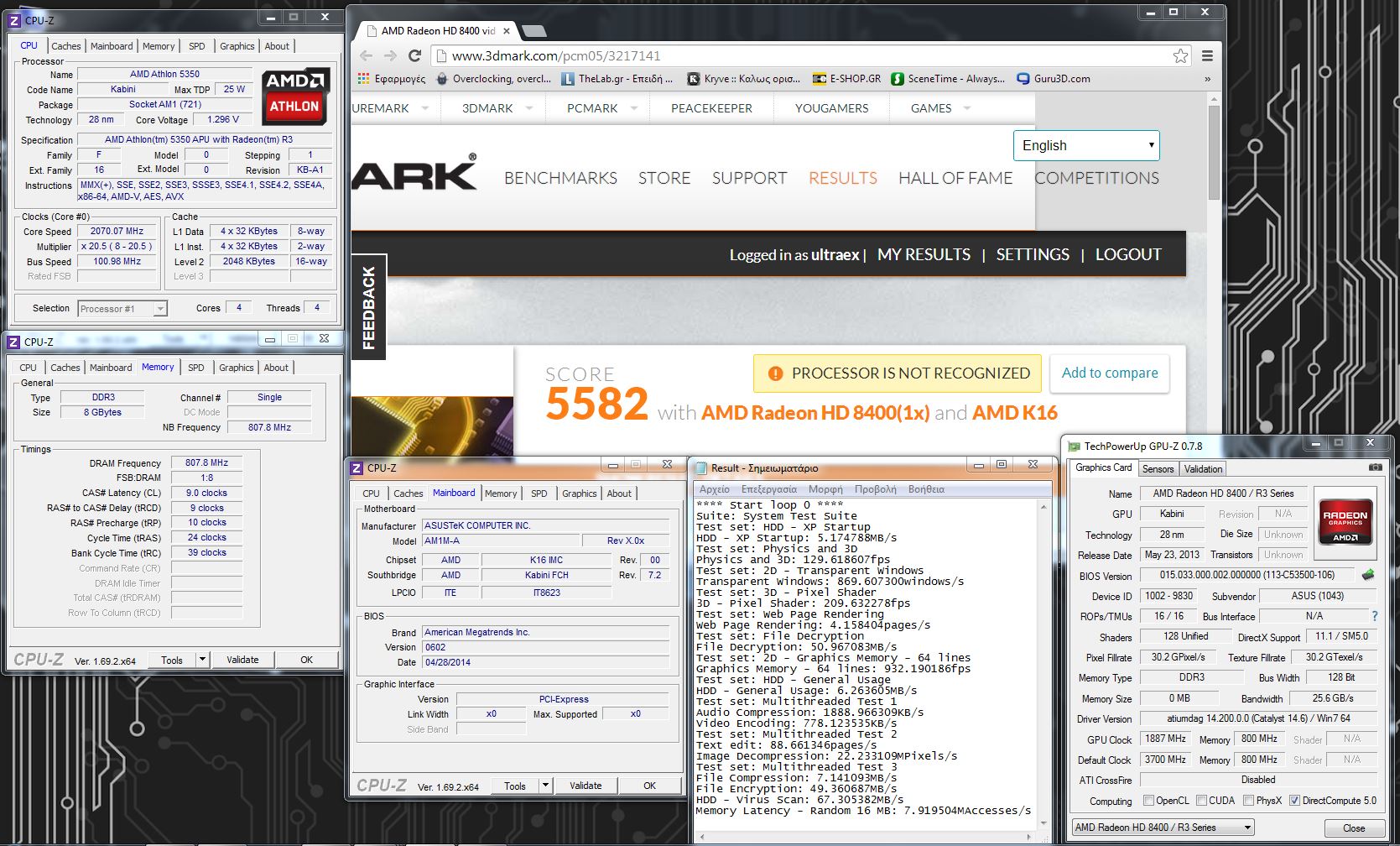Open the Kryve bookmark
This screenshot has height=846, width=1400.
743,78
